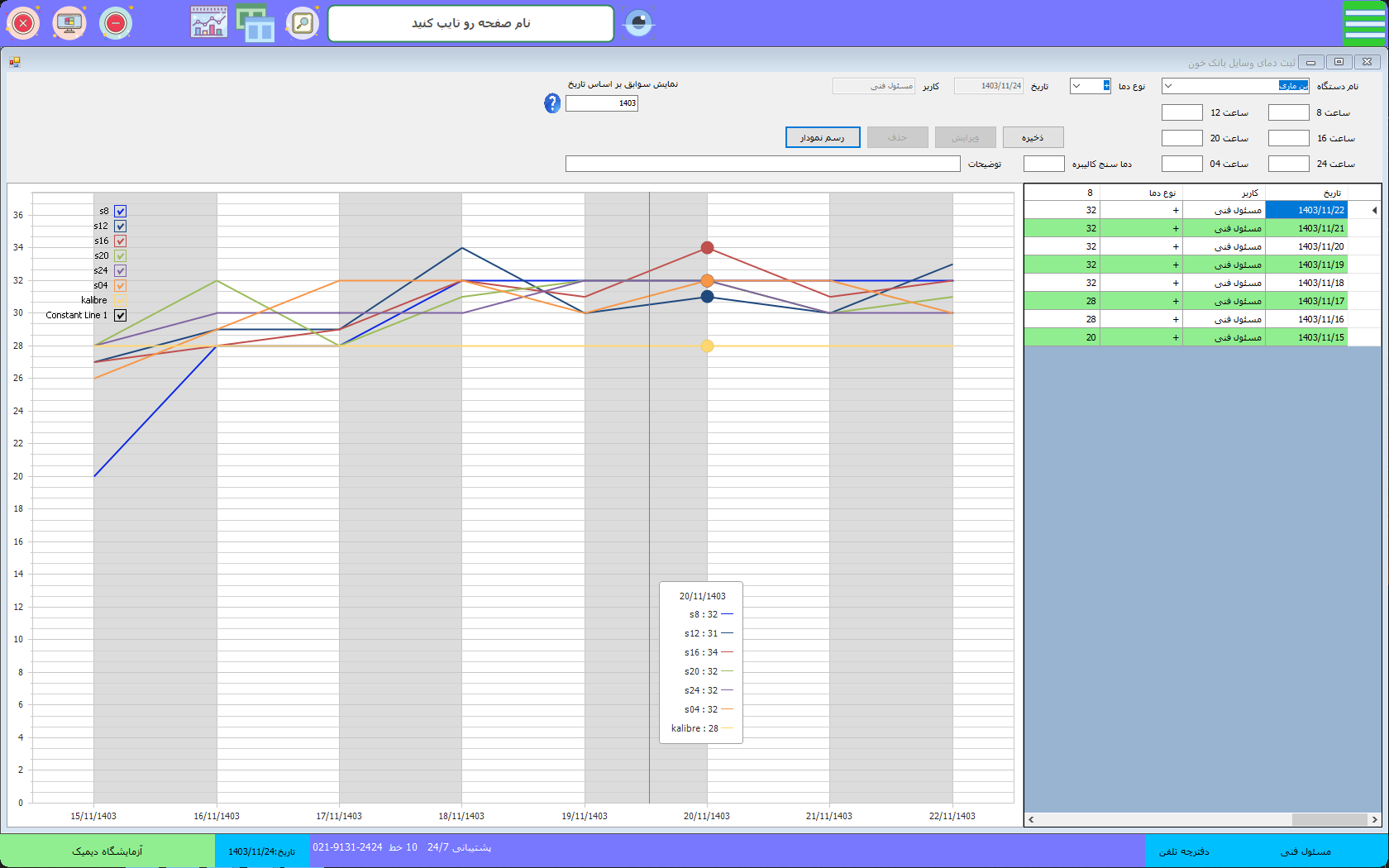1389x868 pixels.
Task: Uncheck the s8 series checkbox in legend
Action: pyautogui.click(x=121, y=212)
